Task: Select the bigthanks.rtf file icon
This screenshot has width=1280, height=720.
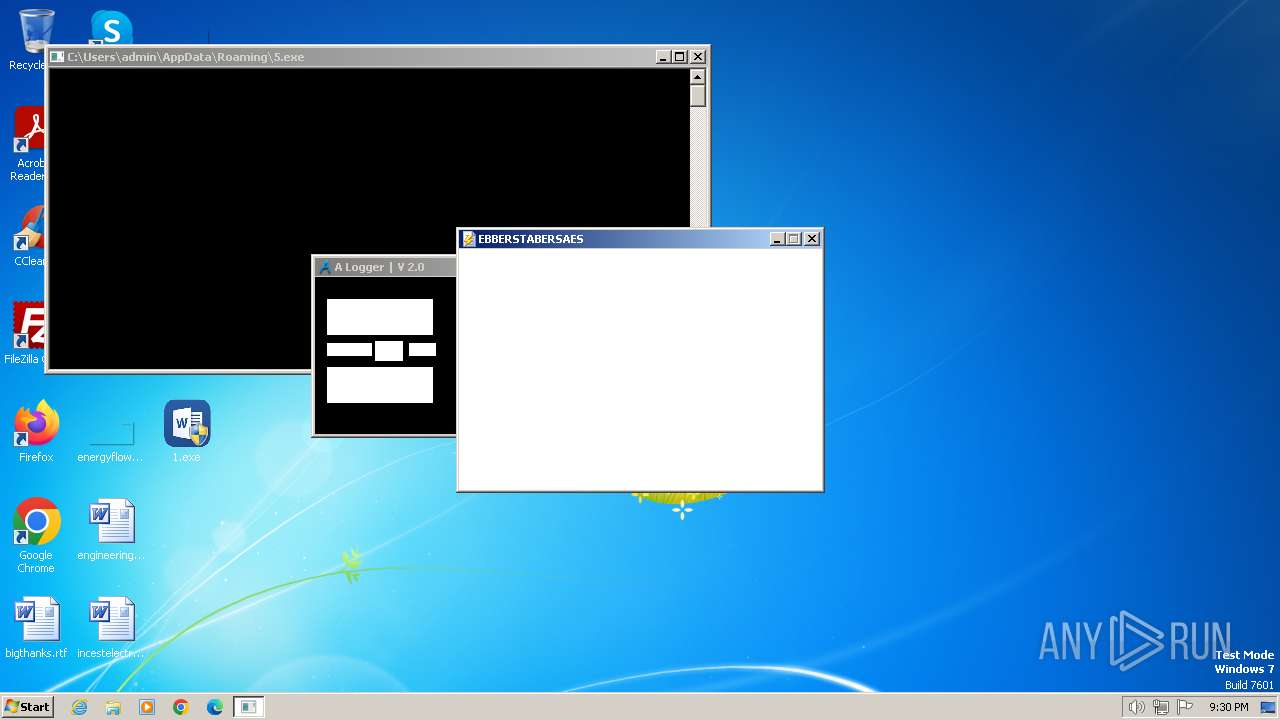Action: [x=36, y=627]
